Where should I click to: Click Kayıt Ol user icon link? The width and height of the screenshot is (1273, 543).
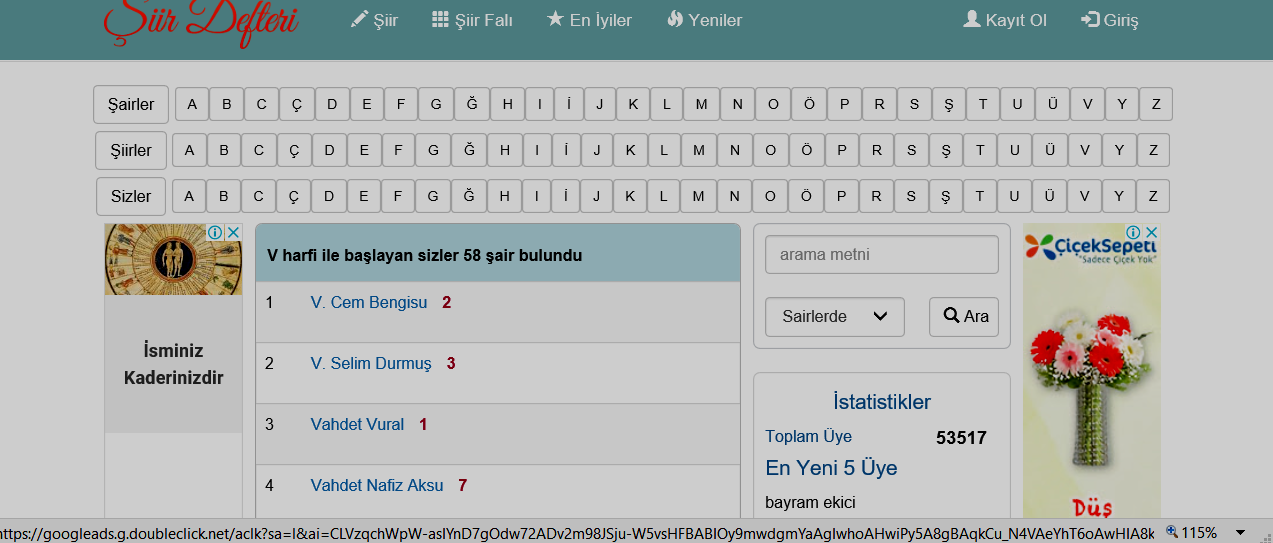point(1004,20)
